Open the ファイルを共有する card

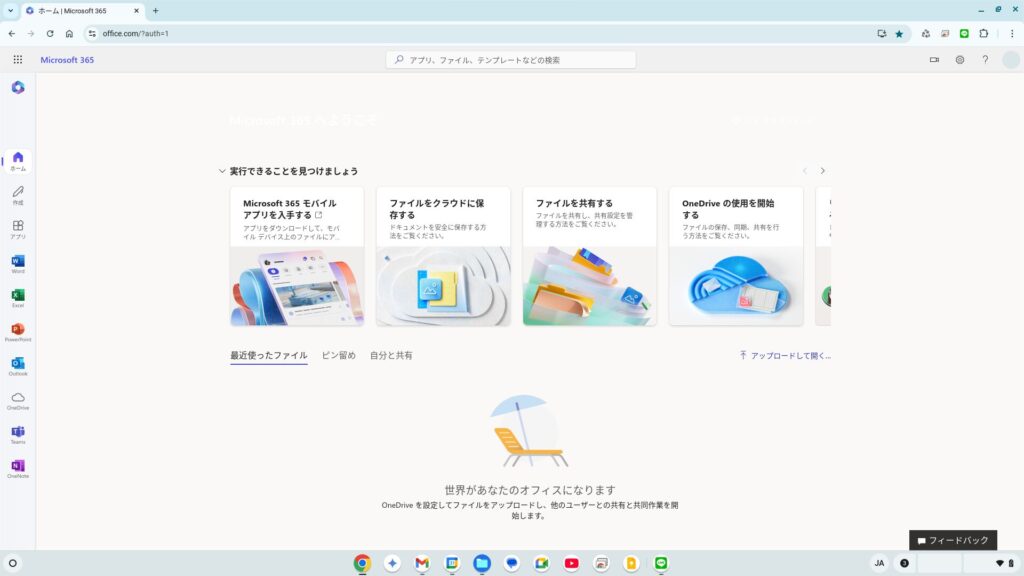589,256
